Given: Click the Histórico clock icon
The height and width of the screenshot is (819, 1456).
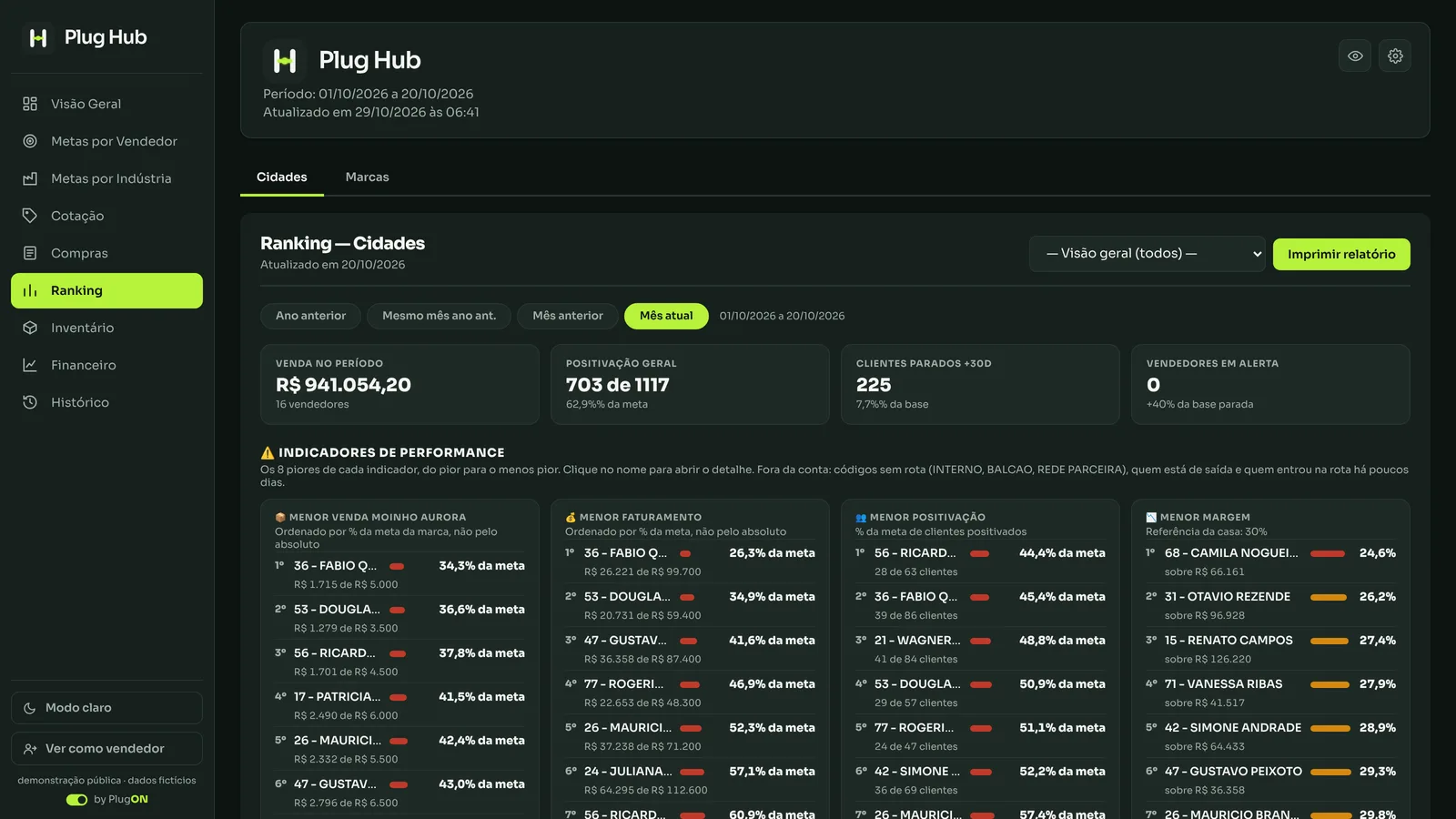Looking at the screenshot, I should [x=30, y=402].
